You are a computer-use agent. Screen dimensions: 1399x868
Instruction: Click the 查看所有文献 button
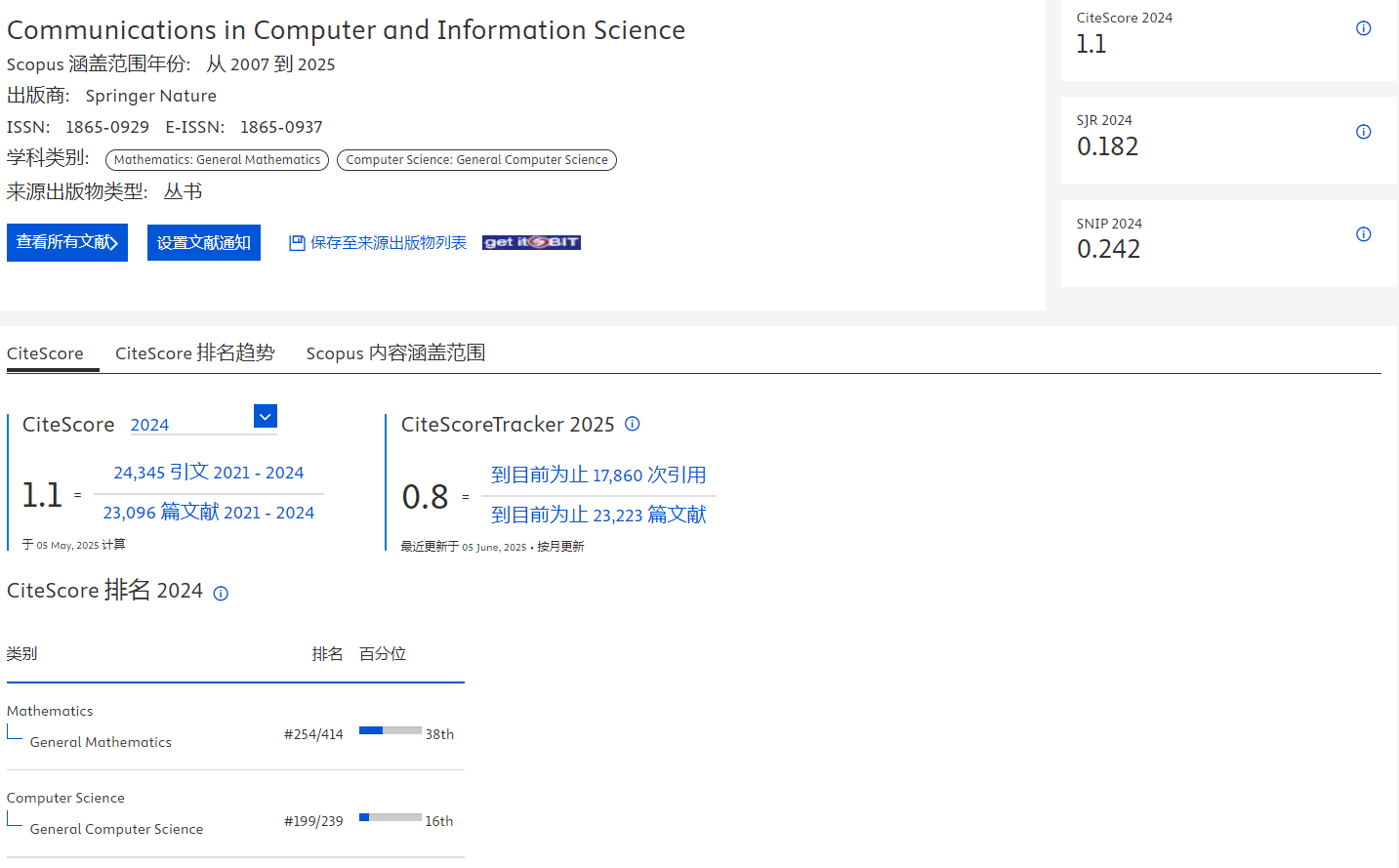67,243
